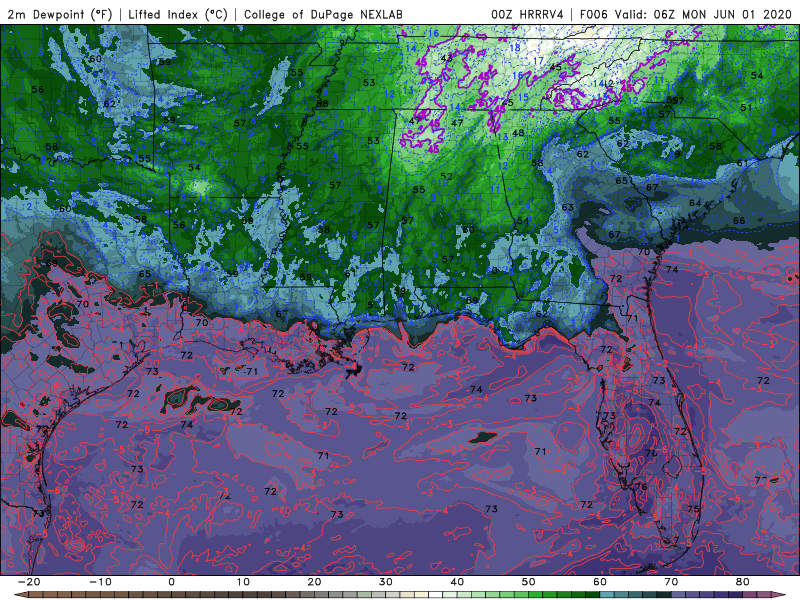
Task: Click the '2m Dewpoint (°F)' title text
Action: click(x=60, y=14)
